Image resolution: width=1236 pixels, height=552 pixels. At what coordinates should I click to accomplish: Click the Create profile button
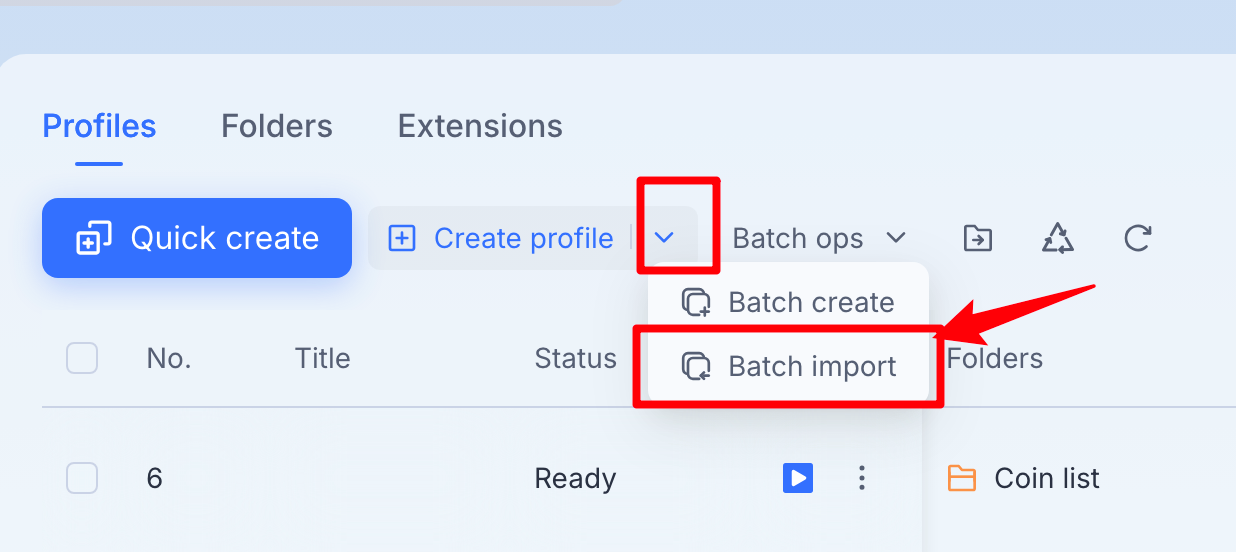point(501,238)
